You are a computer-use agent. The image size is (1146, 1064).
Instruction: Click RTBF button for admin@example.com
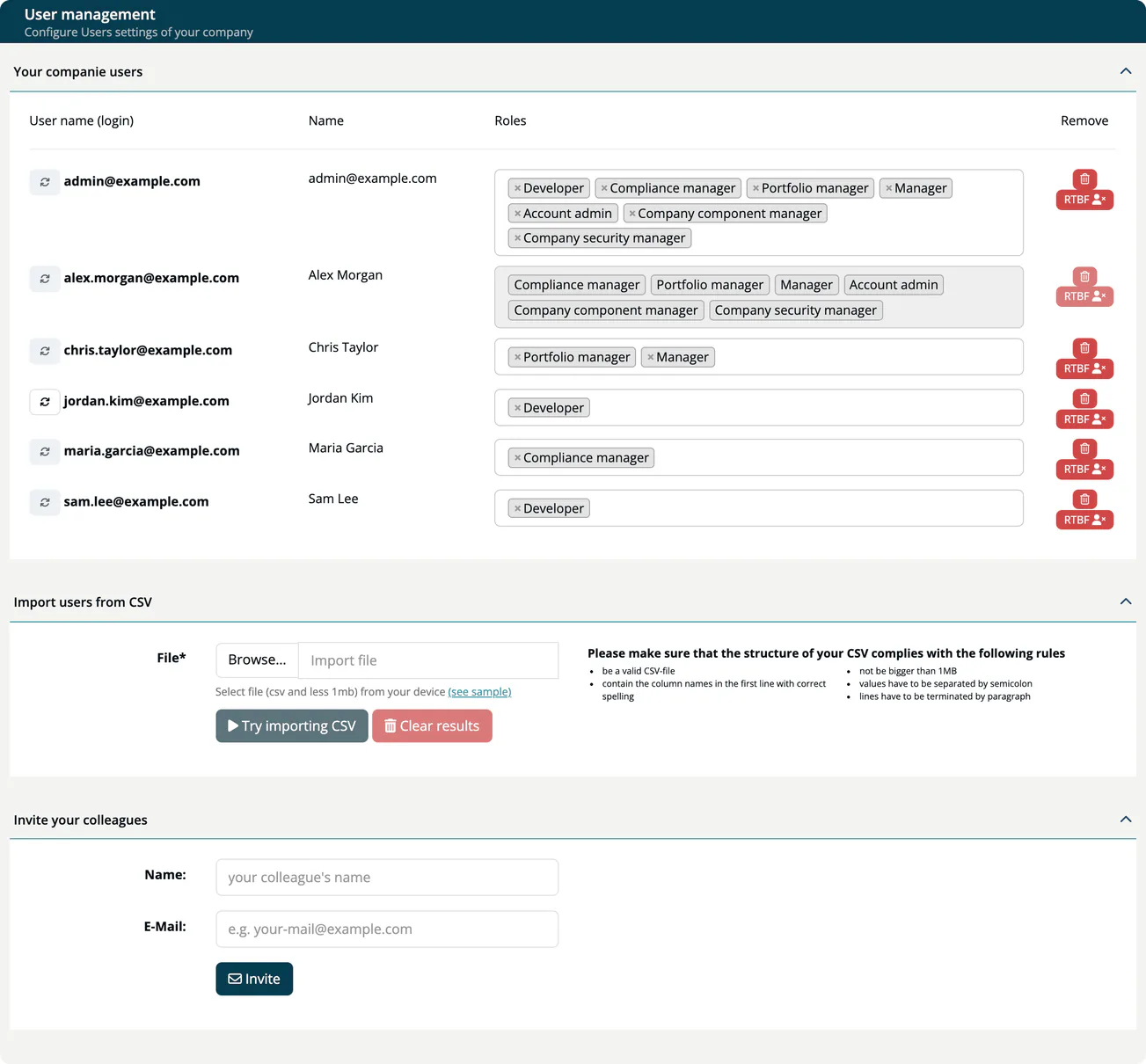1084,200
